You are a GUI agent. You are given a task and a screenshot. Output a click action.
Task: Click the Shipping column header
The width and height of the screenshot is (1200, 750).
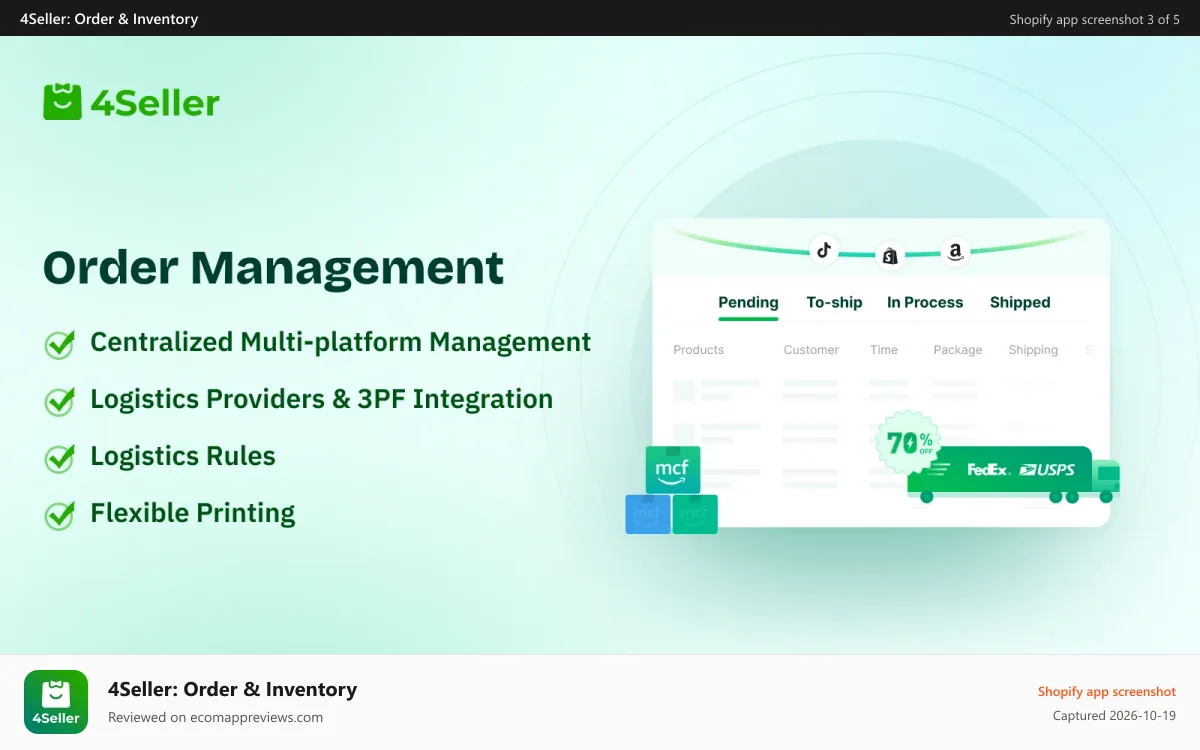click(1033, 350)
